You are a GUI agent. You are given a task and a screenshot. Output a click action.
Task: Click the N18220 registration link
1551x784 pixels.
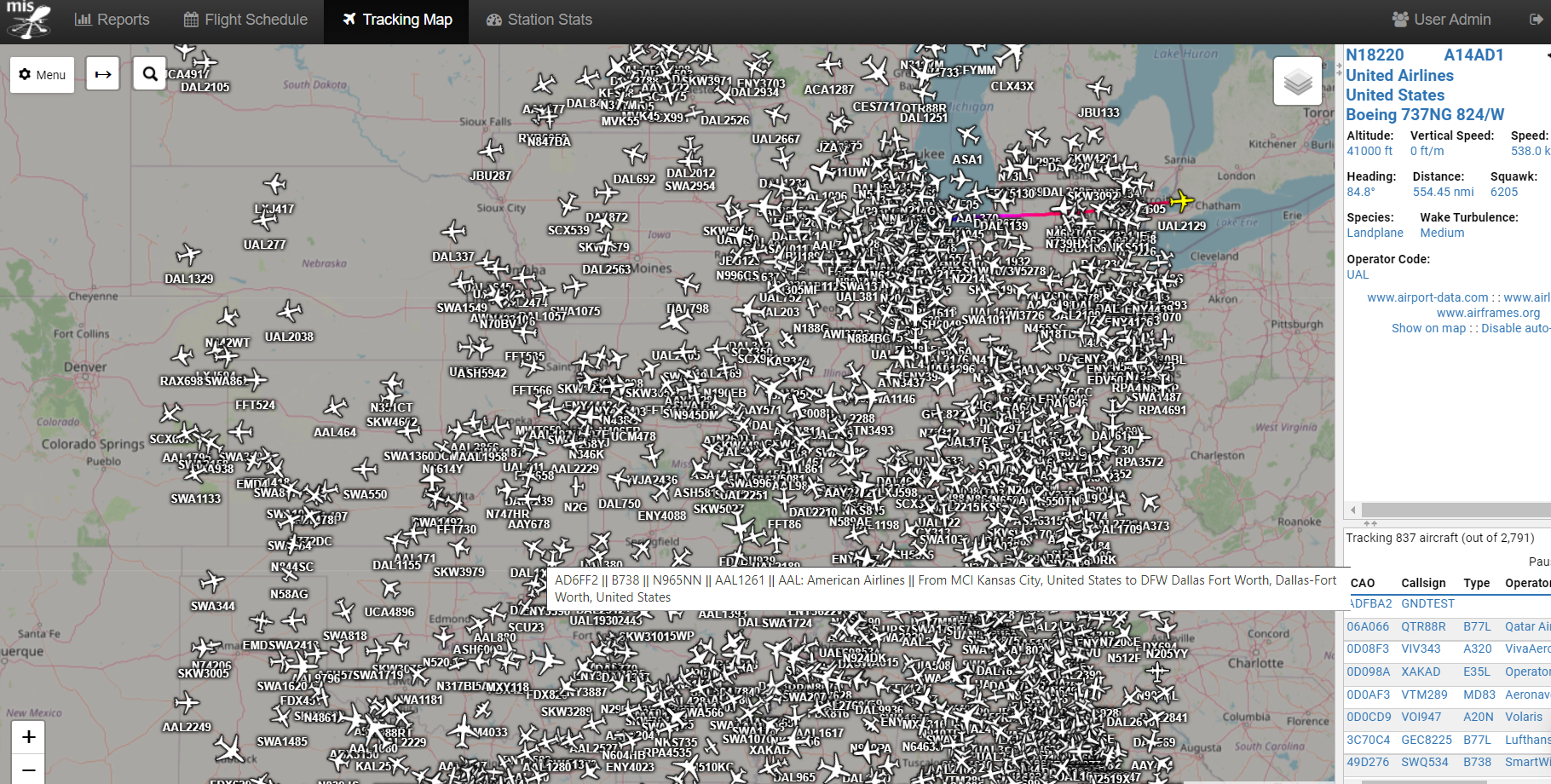[x=1375, y=55]
